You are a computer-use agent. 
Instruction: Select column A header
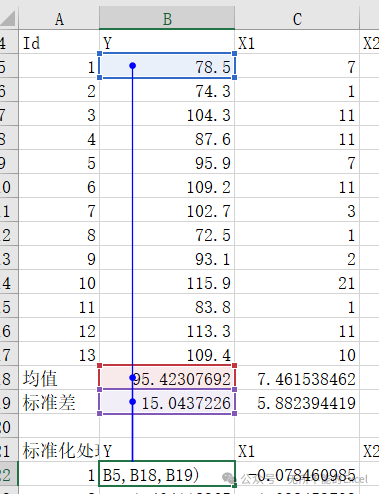tap(59, 19)
